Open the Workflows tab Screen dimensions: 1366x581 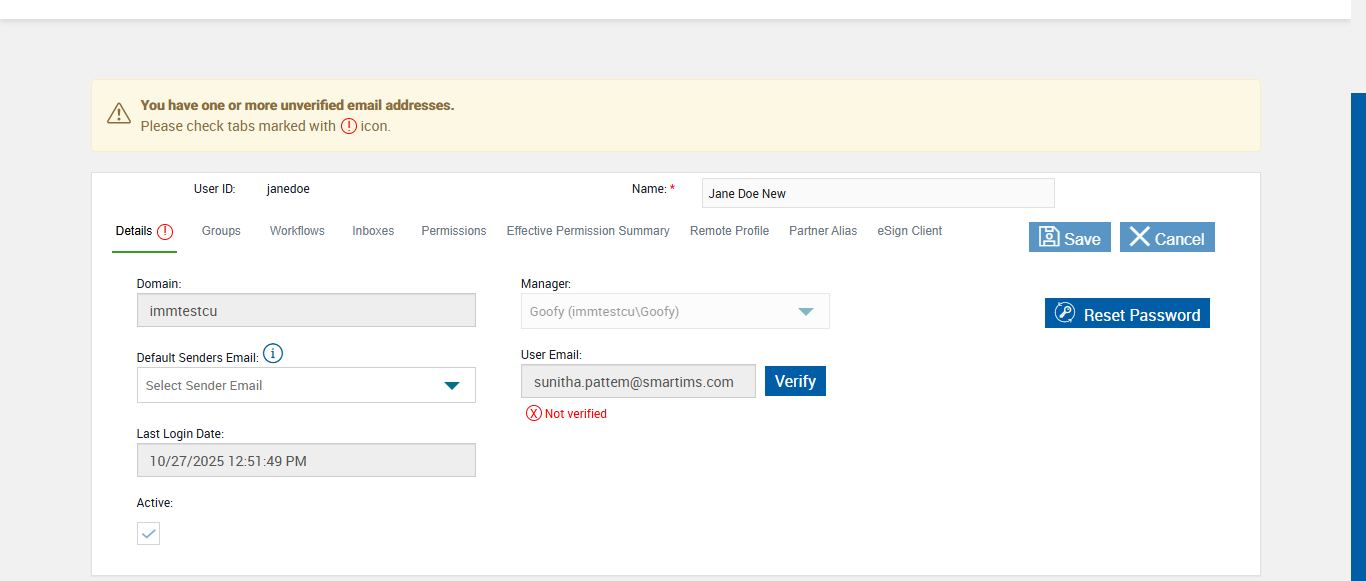pyautogui.click(x=297, y=231)
